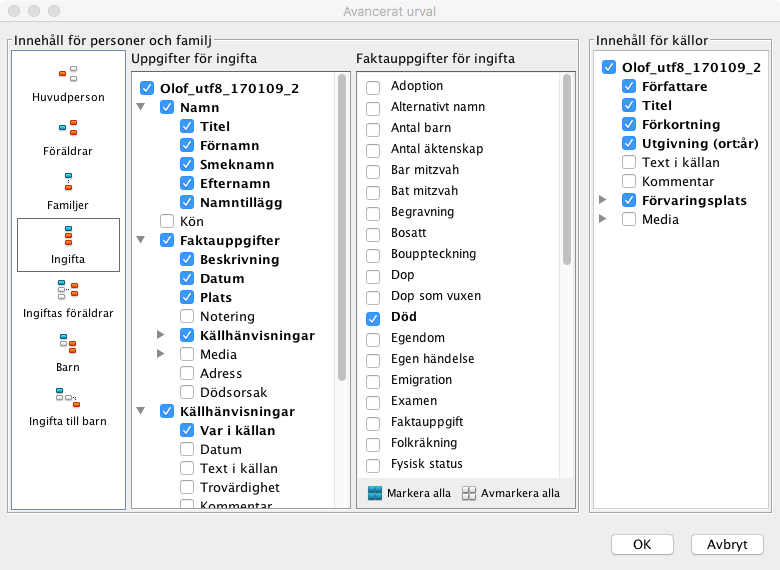This screenshot has width=780, height=570.
Task: Select the Ingifta relation icon
Action: pos(68,236)
